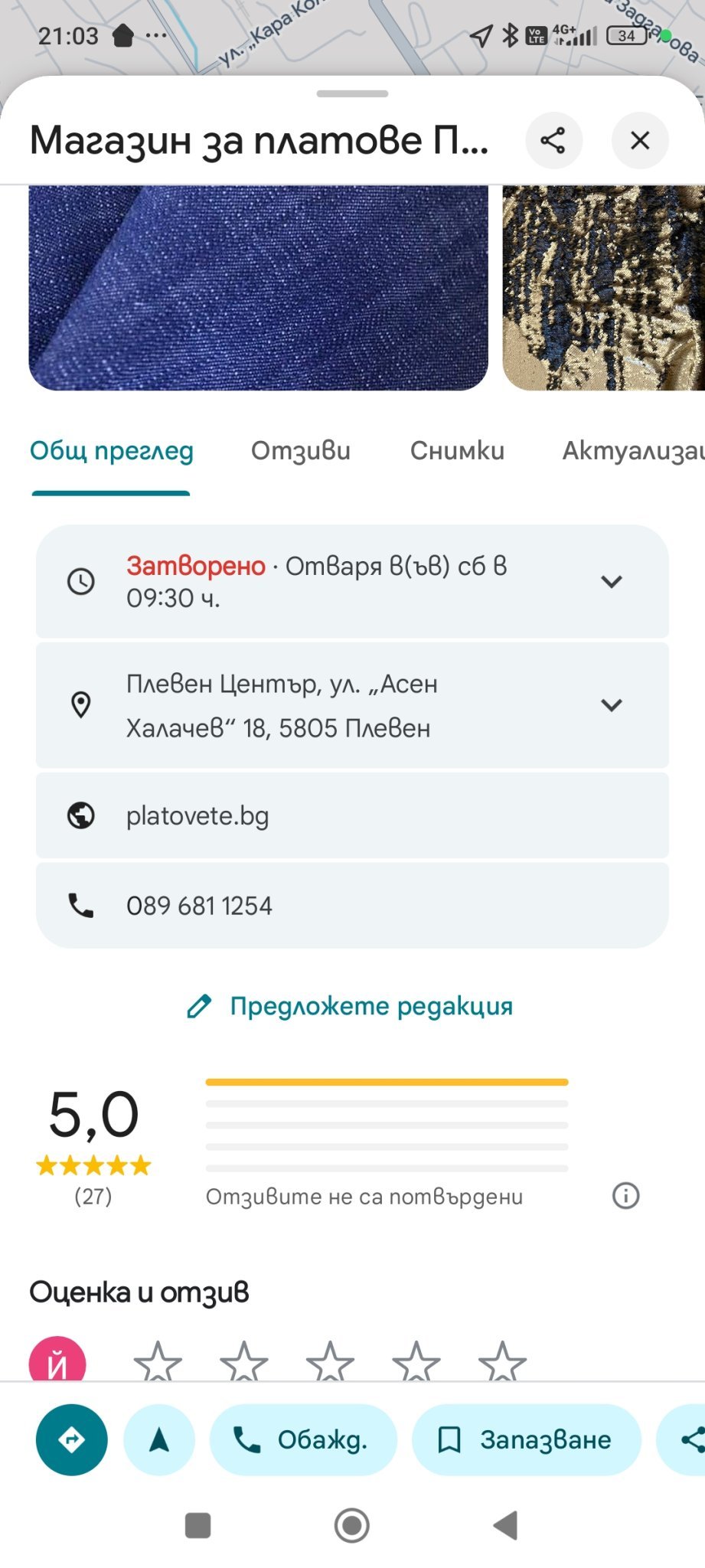This screenshot has width=705, height=1568.
Task: Rate the place with the third star
Action: [330, 1361]
